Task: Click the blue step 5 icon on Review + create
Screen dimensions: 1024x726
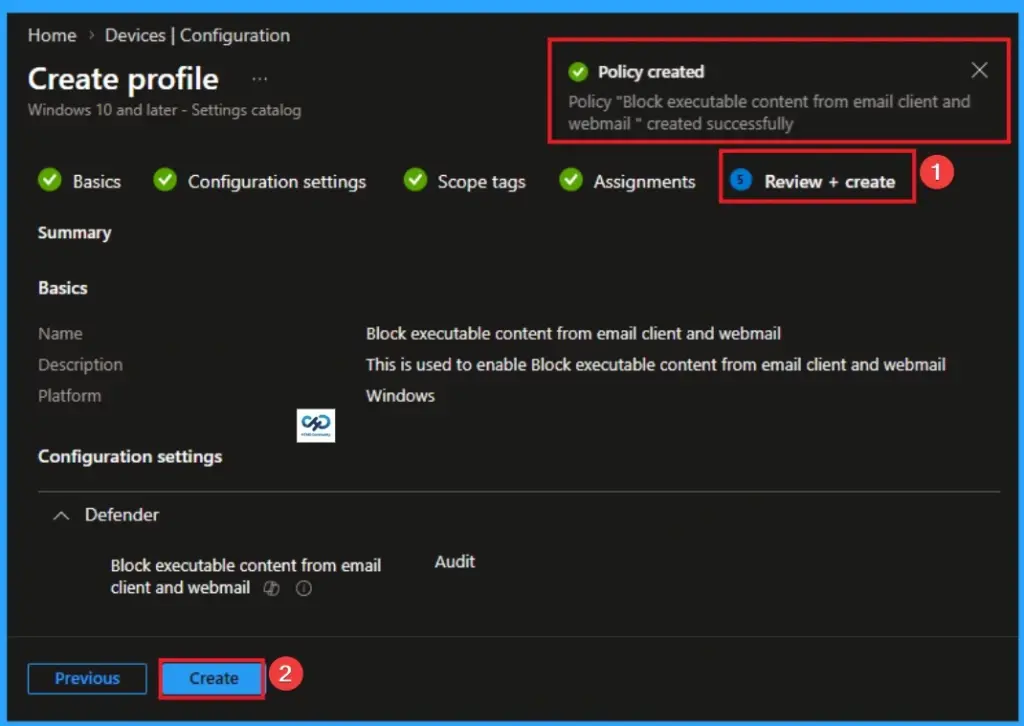Action: 739,181
